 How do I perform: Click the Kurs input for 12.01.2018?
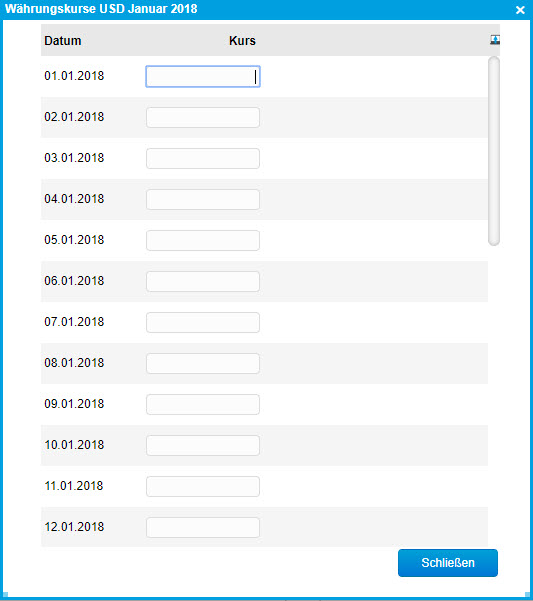pos(203,527)
